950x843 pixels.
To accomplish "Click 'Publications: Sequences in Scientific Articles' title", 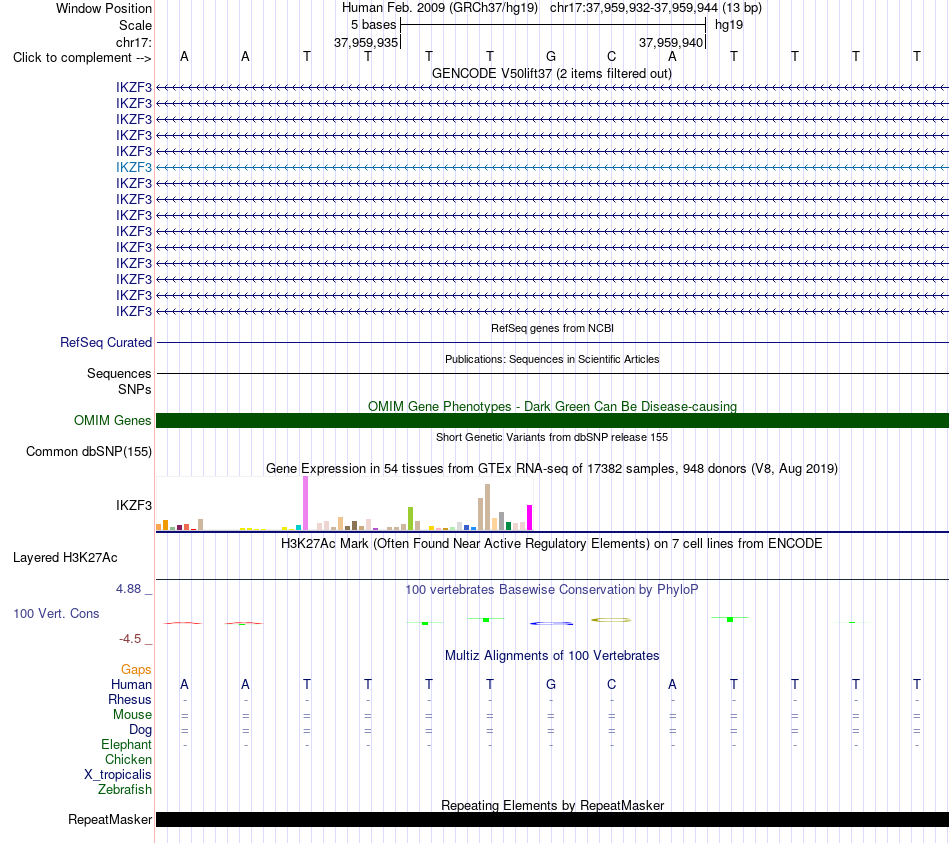I will (552, 359).
